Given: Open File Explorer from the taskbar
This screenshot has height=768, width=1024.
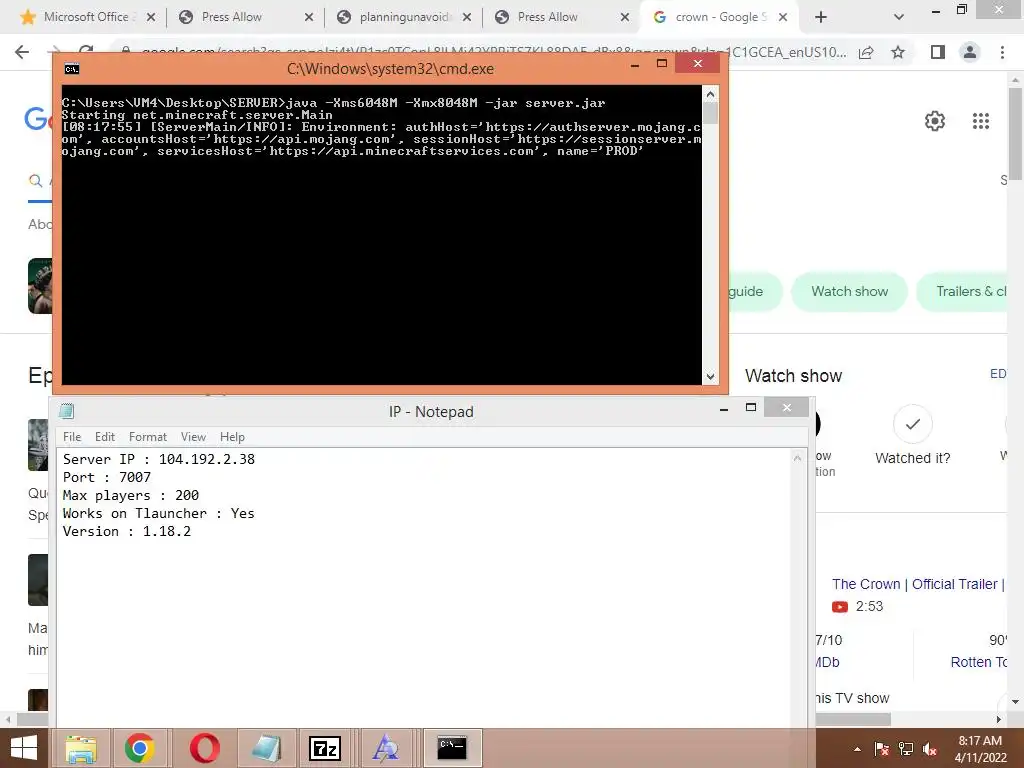Looking at the screenshot, I should click(x=80, y=748).
